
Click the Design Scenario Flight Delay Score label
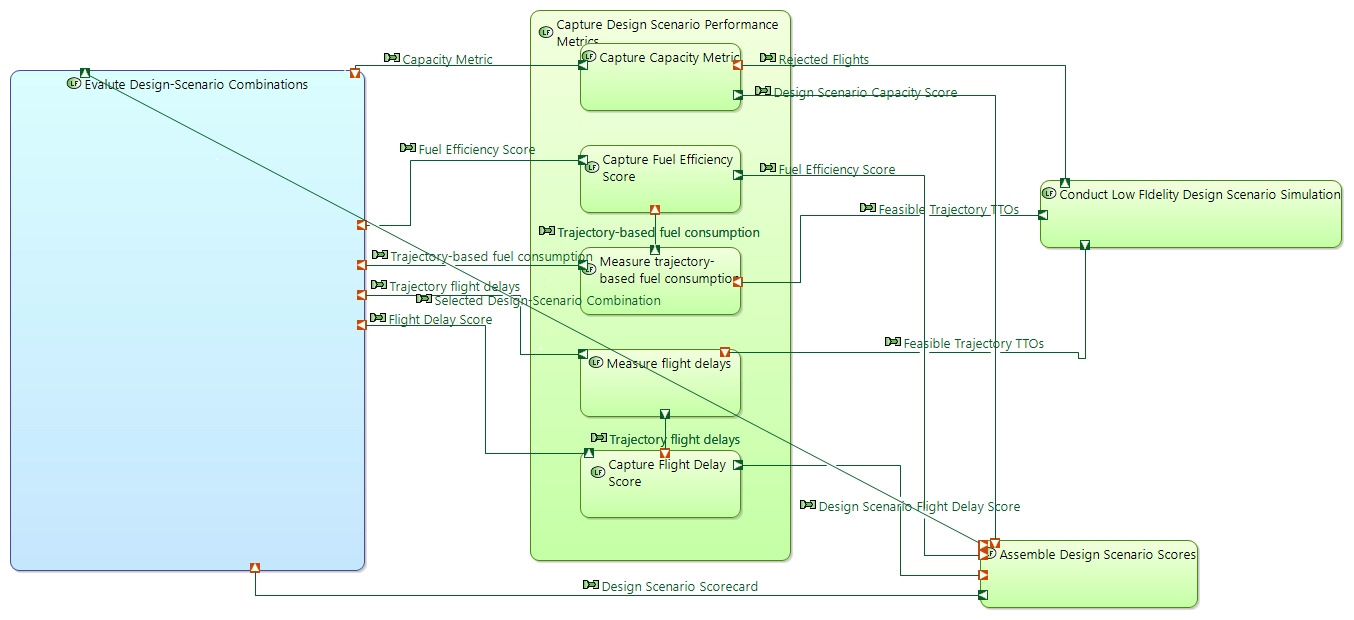(920, 506)
